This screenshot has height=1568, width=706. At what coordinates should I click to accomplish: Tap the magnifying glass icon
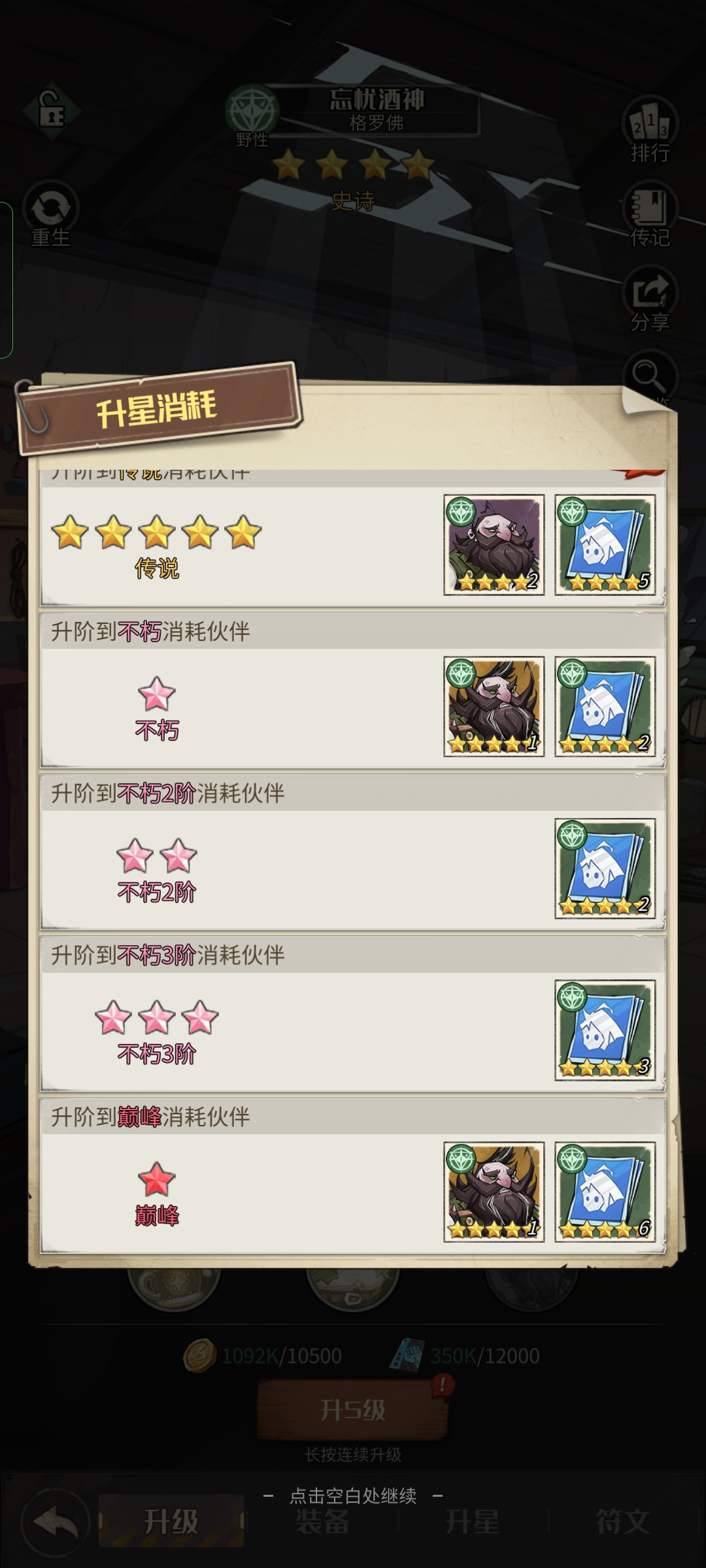point(650,376)
